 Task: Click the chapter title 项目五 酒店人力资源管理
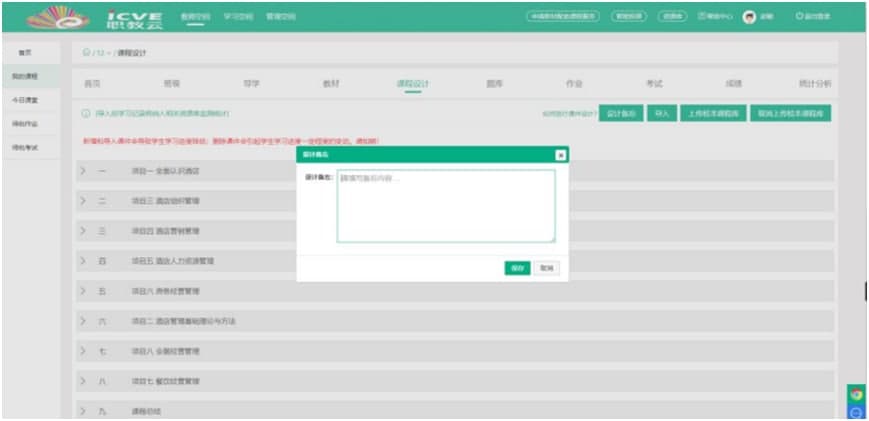click(173, 261)
